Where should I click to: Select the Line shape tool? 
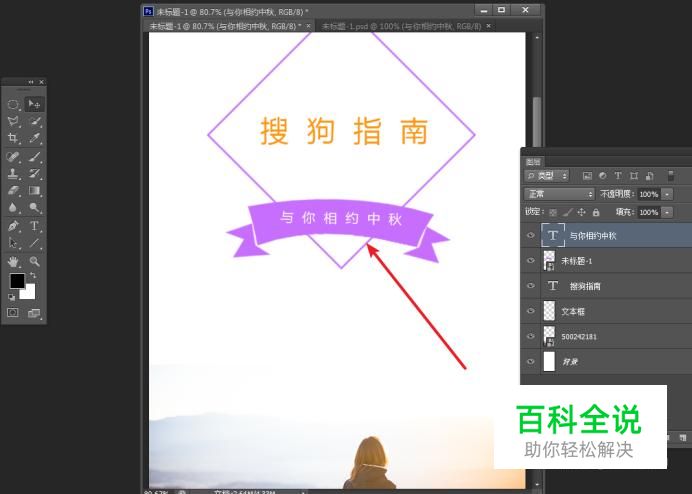(34, 243)
